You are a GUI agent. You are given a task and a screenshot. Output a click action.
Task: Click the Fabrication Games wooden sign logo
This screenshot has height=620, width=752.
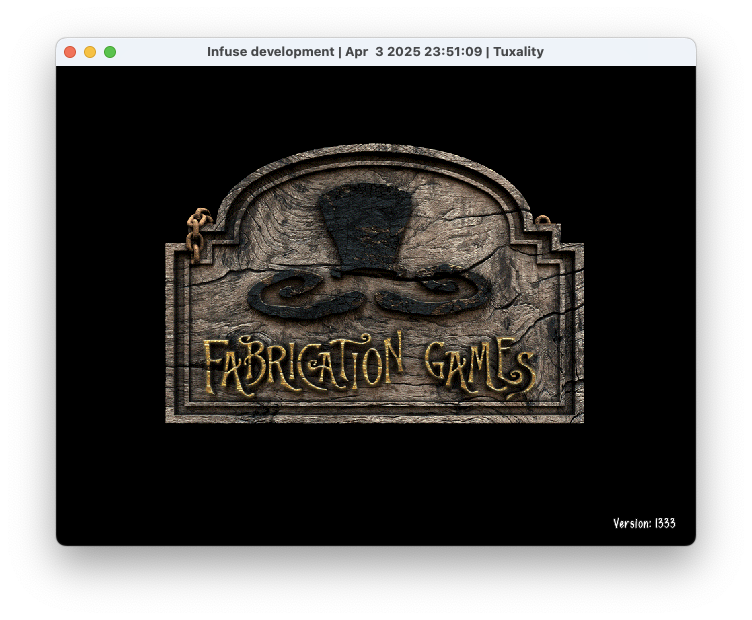click(x=375, y=283)
